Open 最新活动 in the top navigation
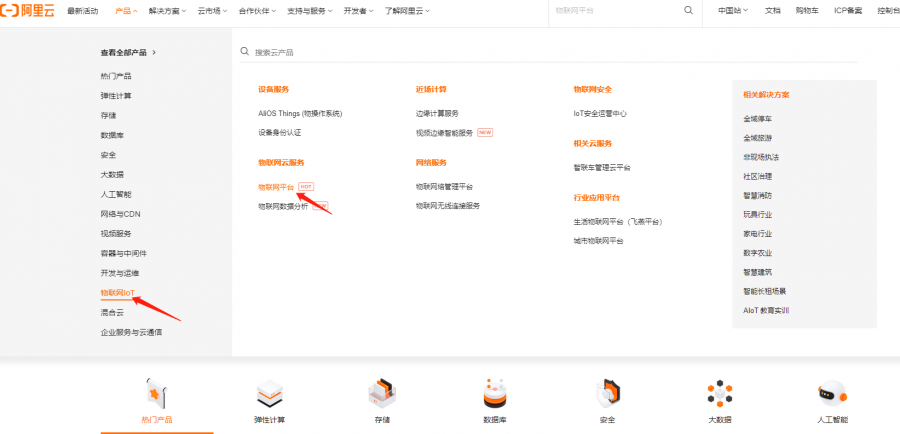The width and height of the screenshot is (900, 434). coord(83,10)
